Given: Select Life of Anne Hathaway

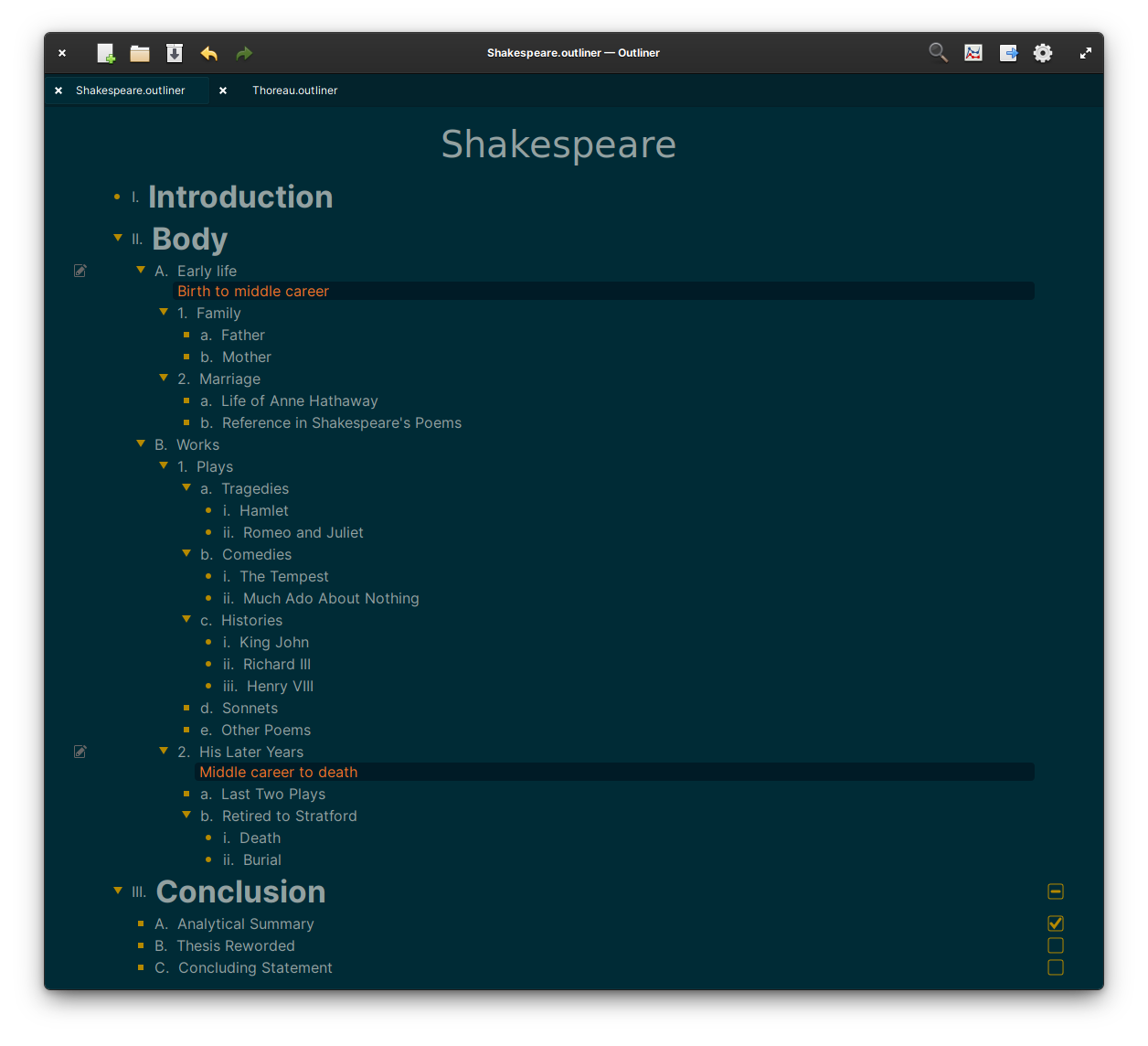Looking at the screenshot, I should tap(300, 401).
